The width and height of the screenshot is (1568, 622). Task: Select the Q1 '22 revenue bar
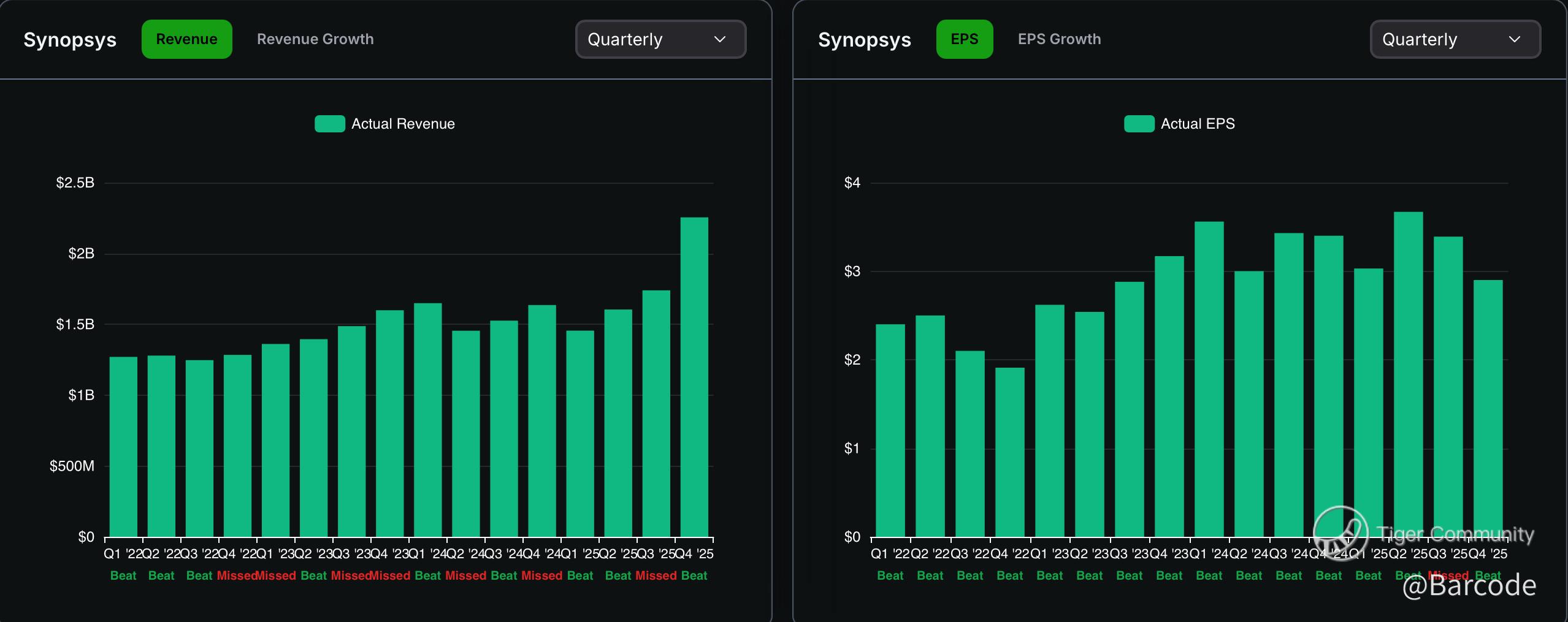tap(123, 447)
